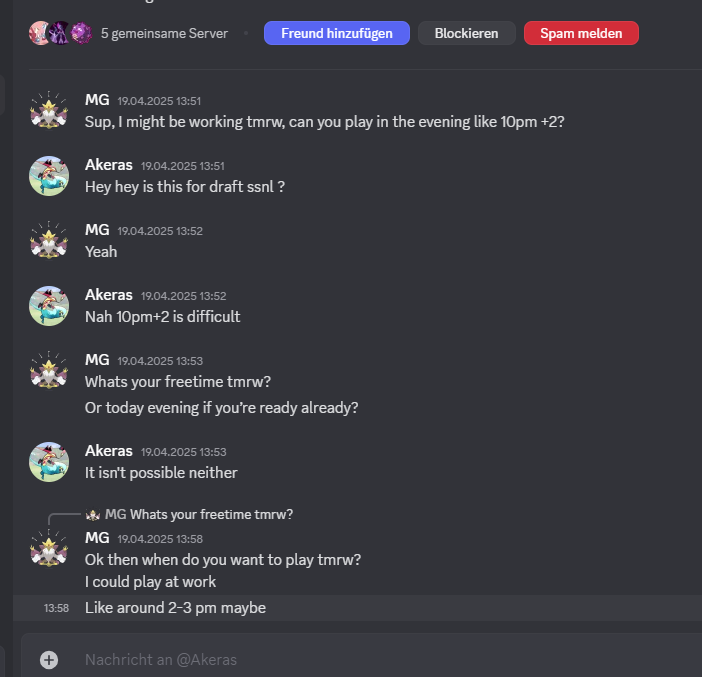This screenshot has height=677, width=702.
Task: Click Akeras's avatar by 'It isn't possible' message
Action: (48, 461)
